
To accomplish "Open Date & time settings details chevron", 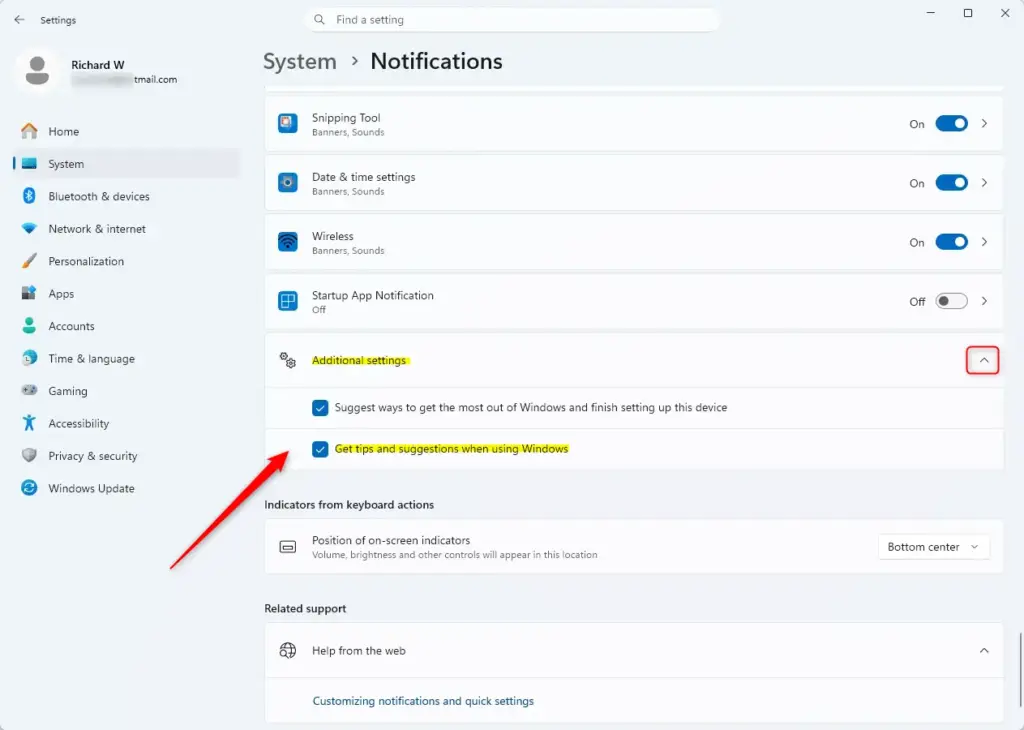I will point(984,183).
